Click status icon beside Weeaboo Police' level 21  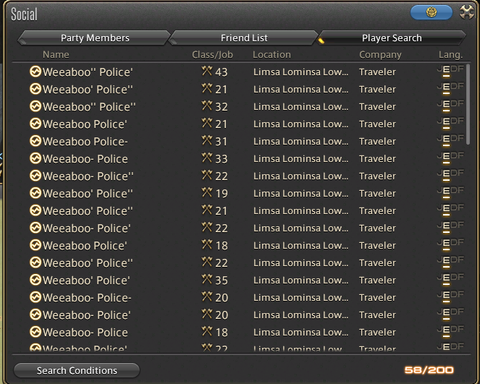click(35, 123)
